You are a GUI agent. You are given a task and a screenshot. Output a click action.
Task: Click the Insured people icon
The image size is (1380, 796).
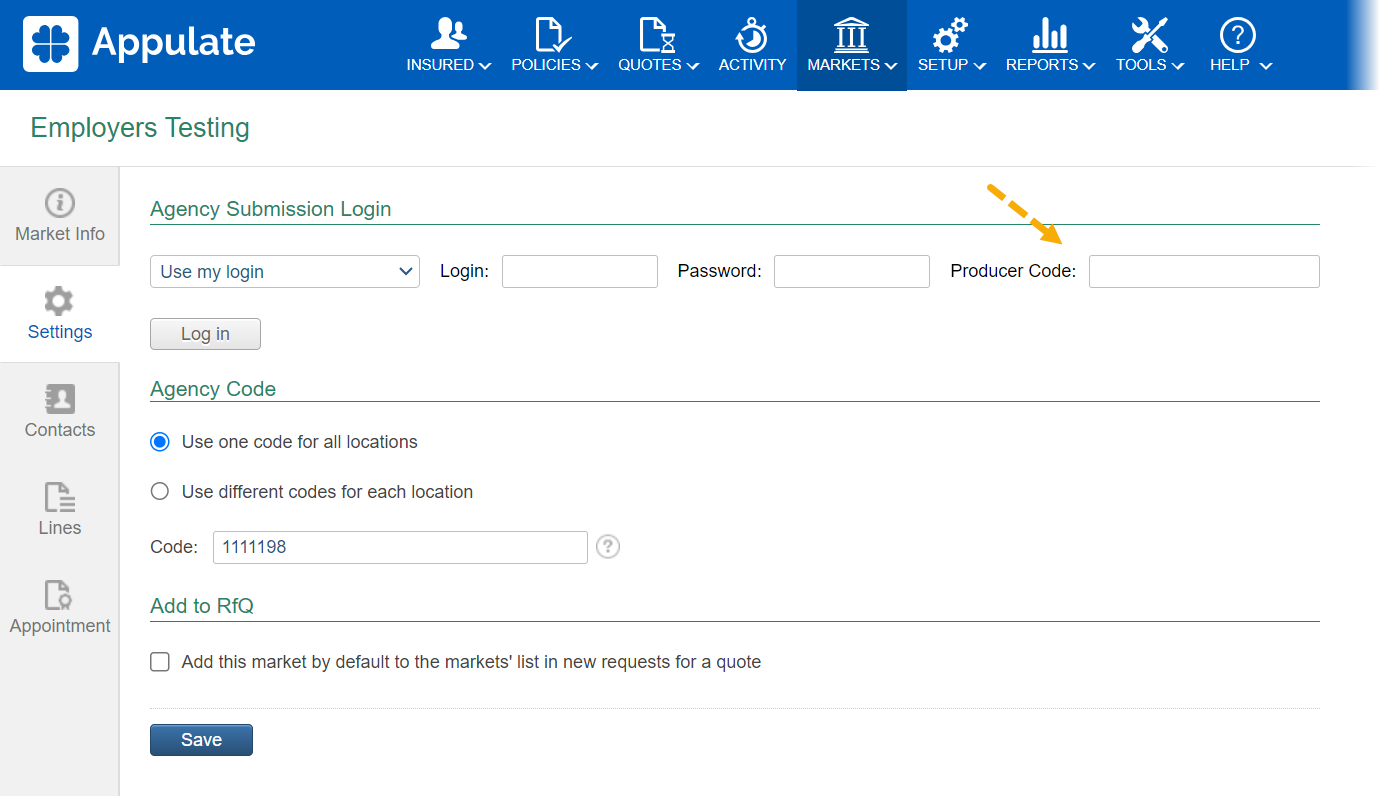(x=449, y=34)
